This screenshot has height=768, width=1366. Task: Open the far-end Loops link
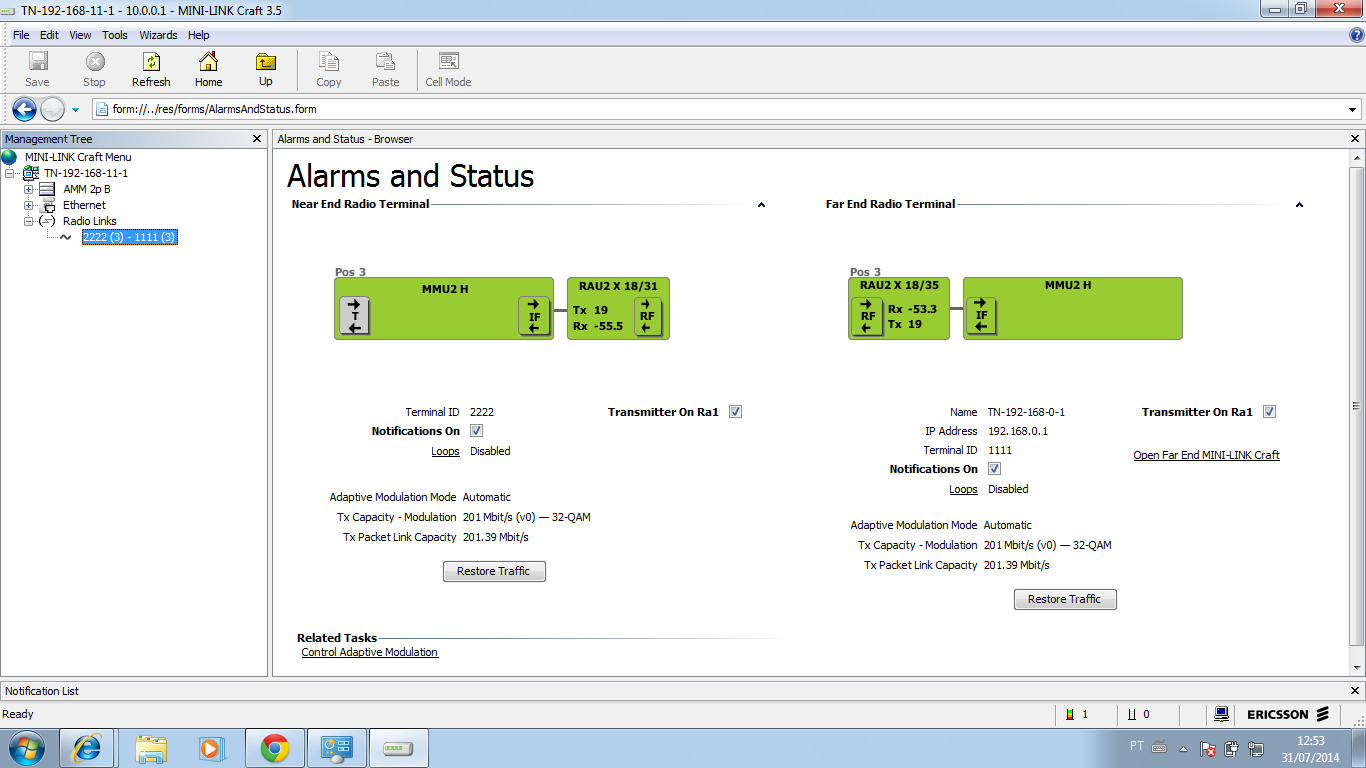pos(964,489)
